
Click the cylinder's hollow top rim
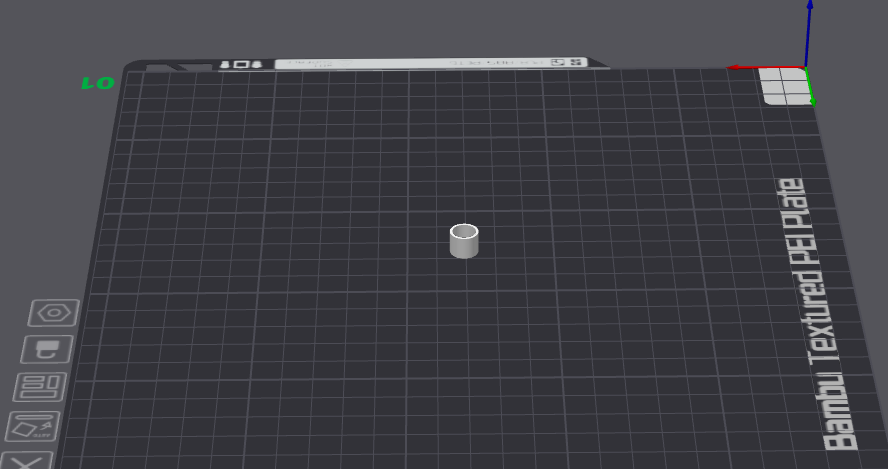(464, 231)
